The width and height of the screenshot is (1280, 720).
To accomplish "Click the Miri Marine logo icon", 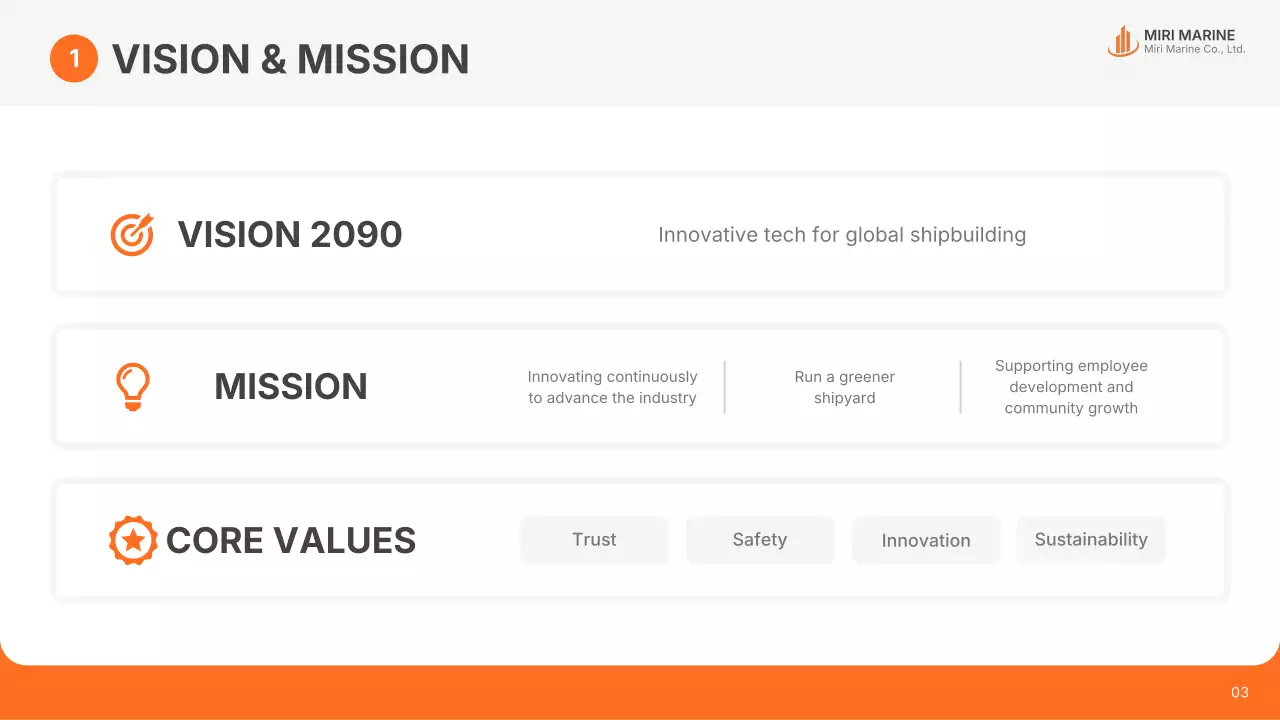I will tap(1123, 41).
